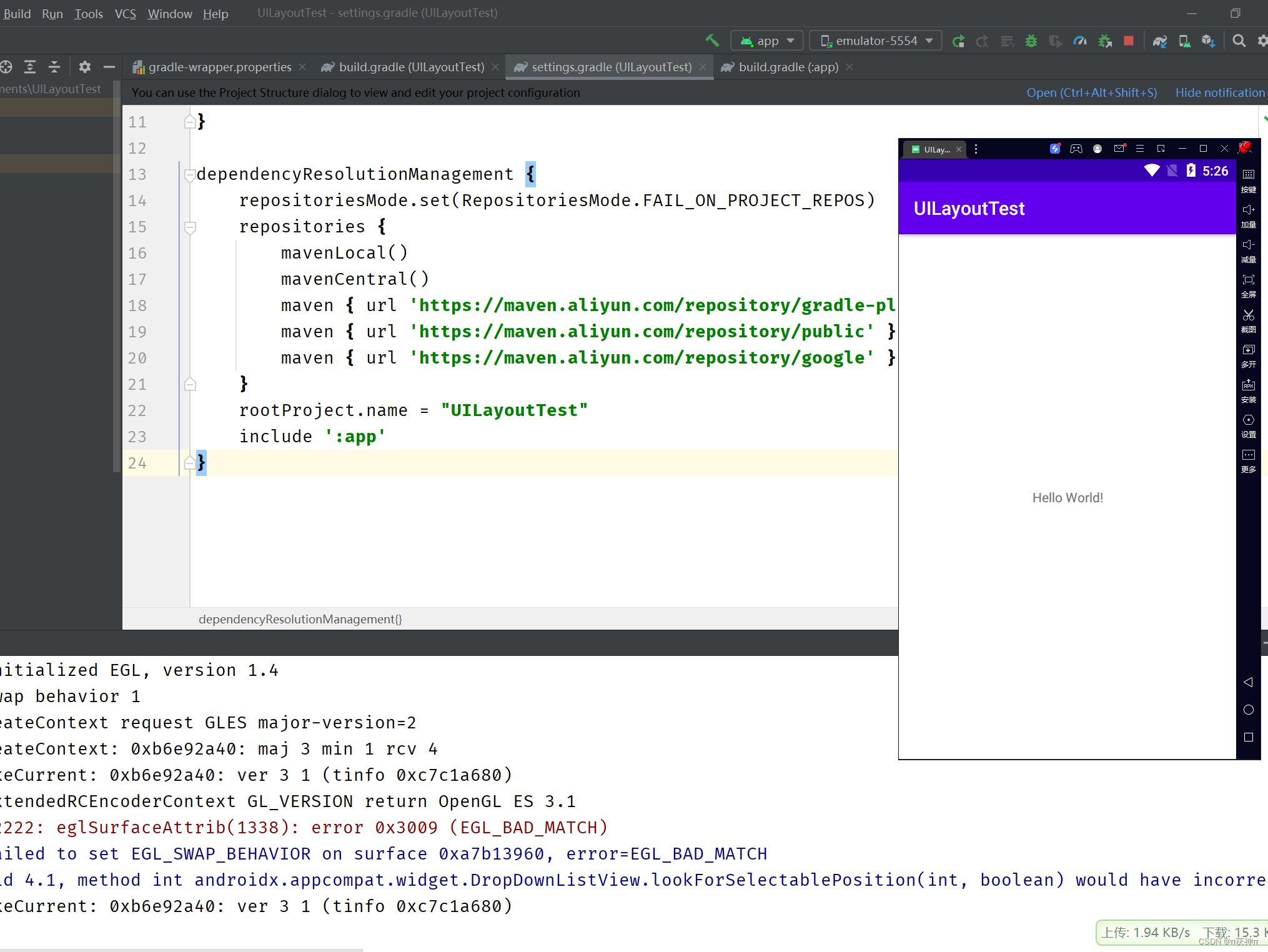
Task: Click Open (Ctrl+Alt+Shift+S) link
Action: pyautogui.click(x=1092, y=92)
